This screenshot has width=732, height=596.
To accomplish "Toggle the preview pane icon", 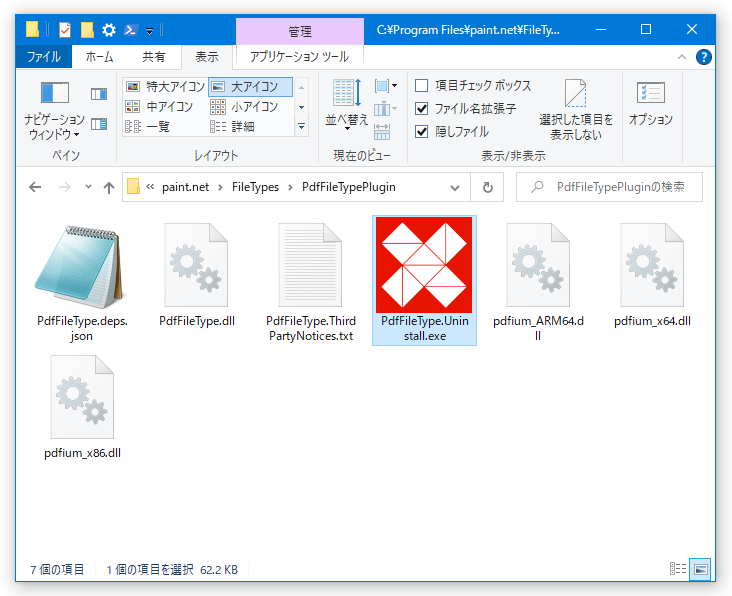I will (99, 94).
